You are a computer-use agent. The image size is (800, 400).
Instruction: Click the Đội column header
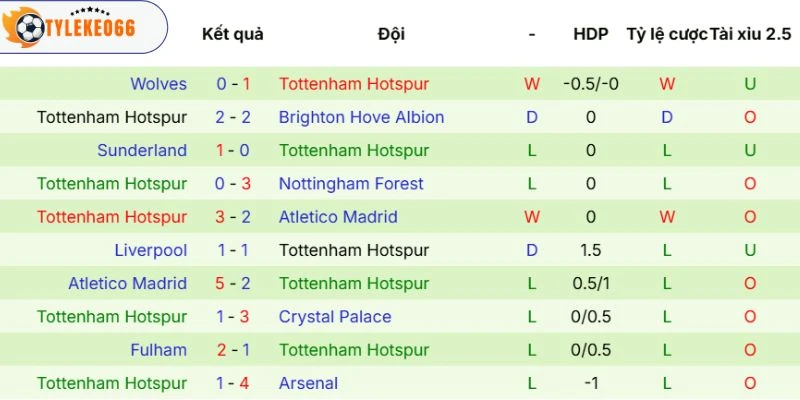[x=392, y=34]
